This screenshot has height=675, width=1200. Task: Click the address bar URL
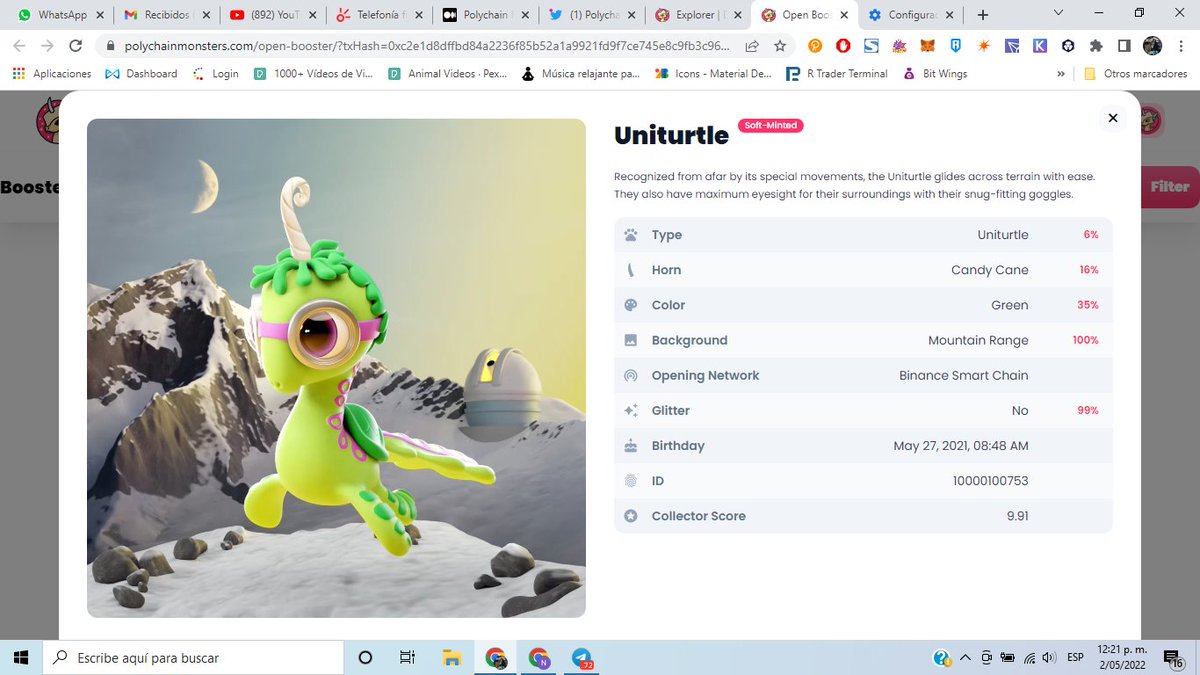tap(427, 46)
